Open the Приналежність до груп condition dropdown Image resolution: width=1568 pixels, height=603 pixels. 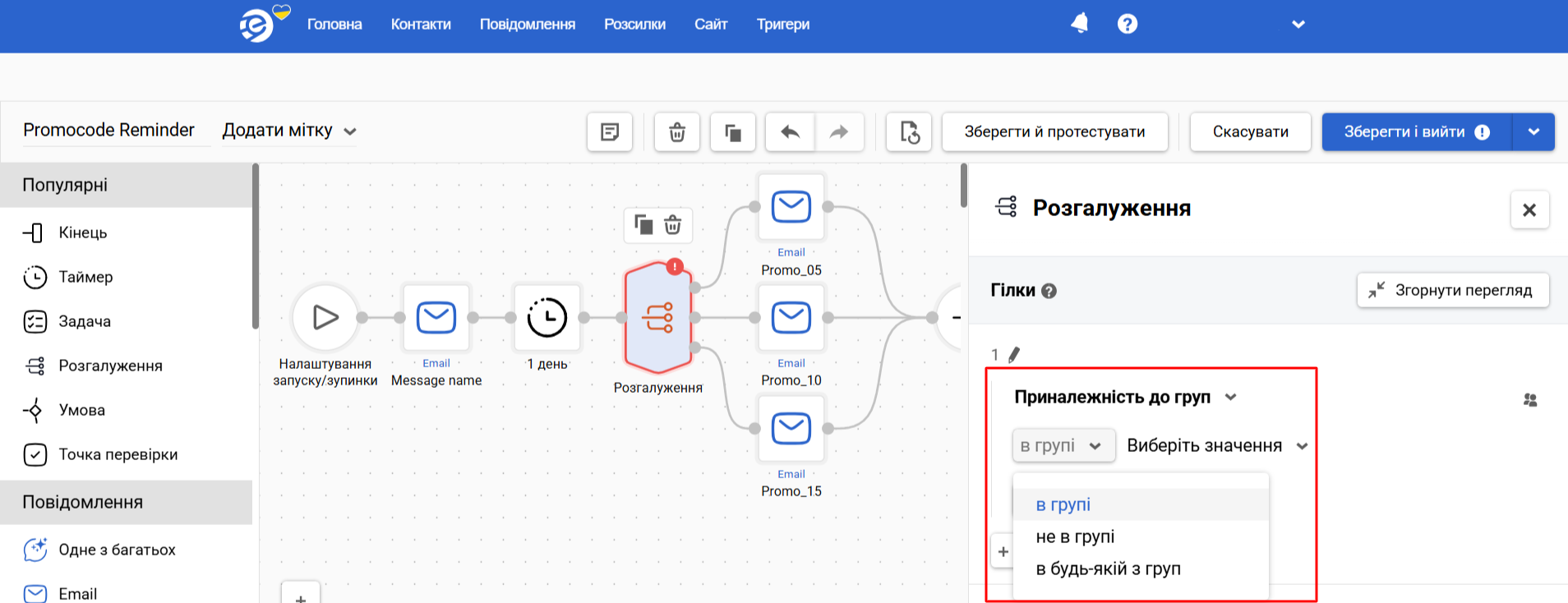coord(1125,398)
